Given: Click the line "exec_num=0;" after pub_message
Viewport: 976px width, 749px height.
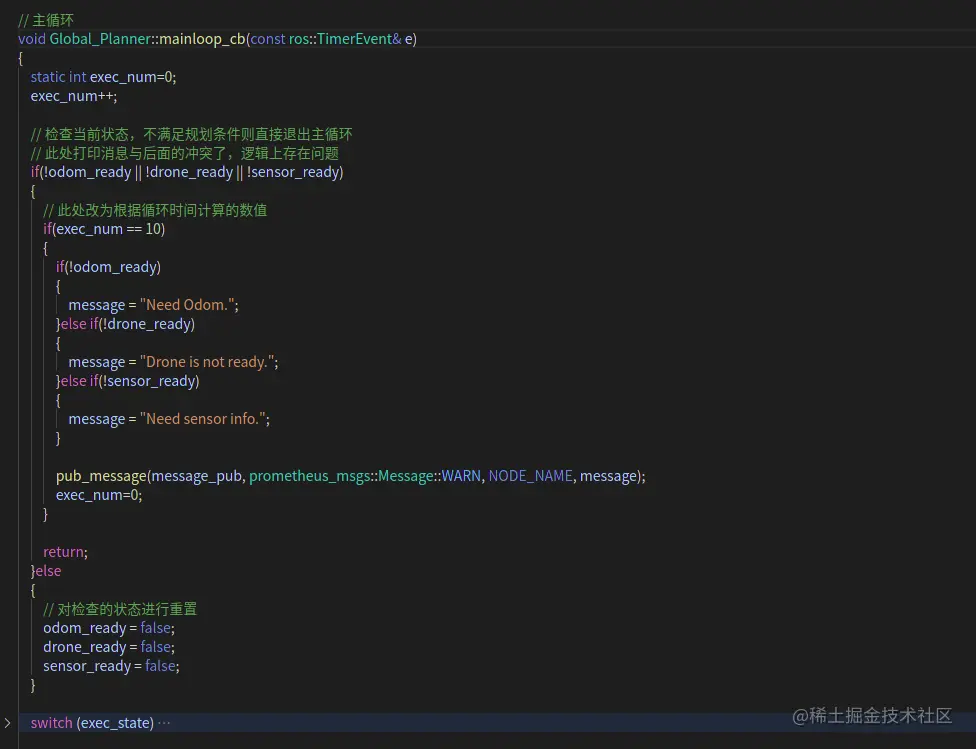Looking at the screenshot, I should point(99,495).
